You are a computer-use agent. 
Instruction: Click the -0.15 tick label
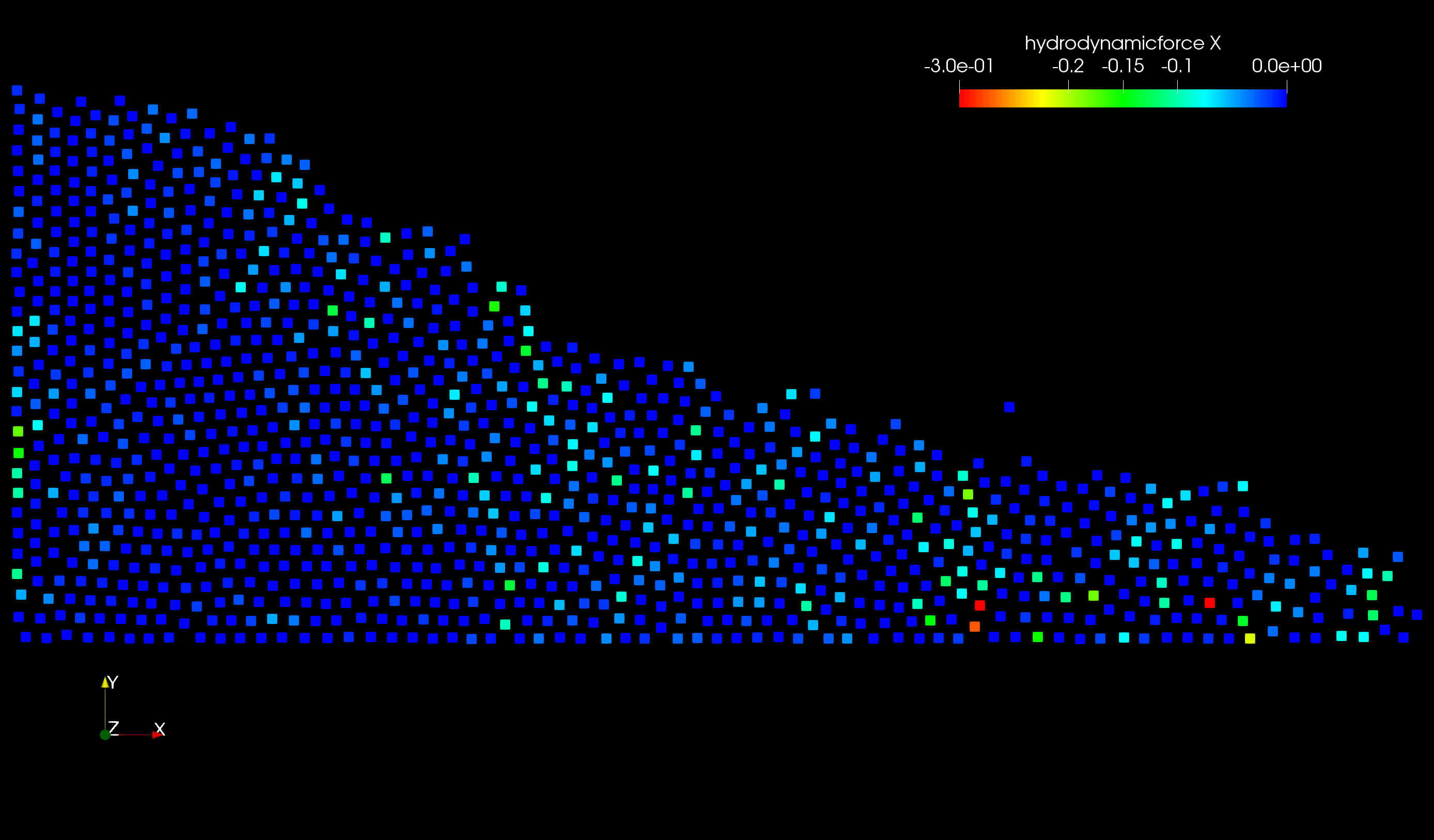[1123, 66]
